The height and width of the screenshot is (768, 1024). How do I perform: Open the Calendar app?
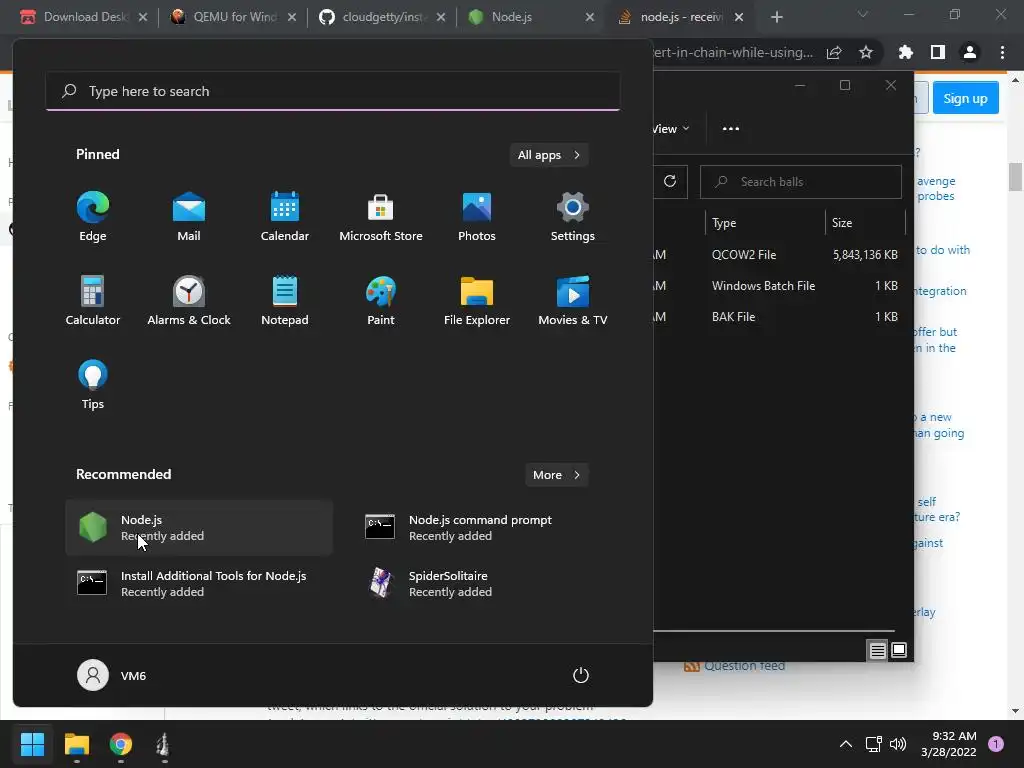coord(285,217)
